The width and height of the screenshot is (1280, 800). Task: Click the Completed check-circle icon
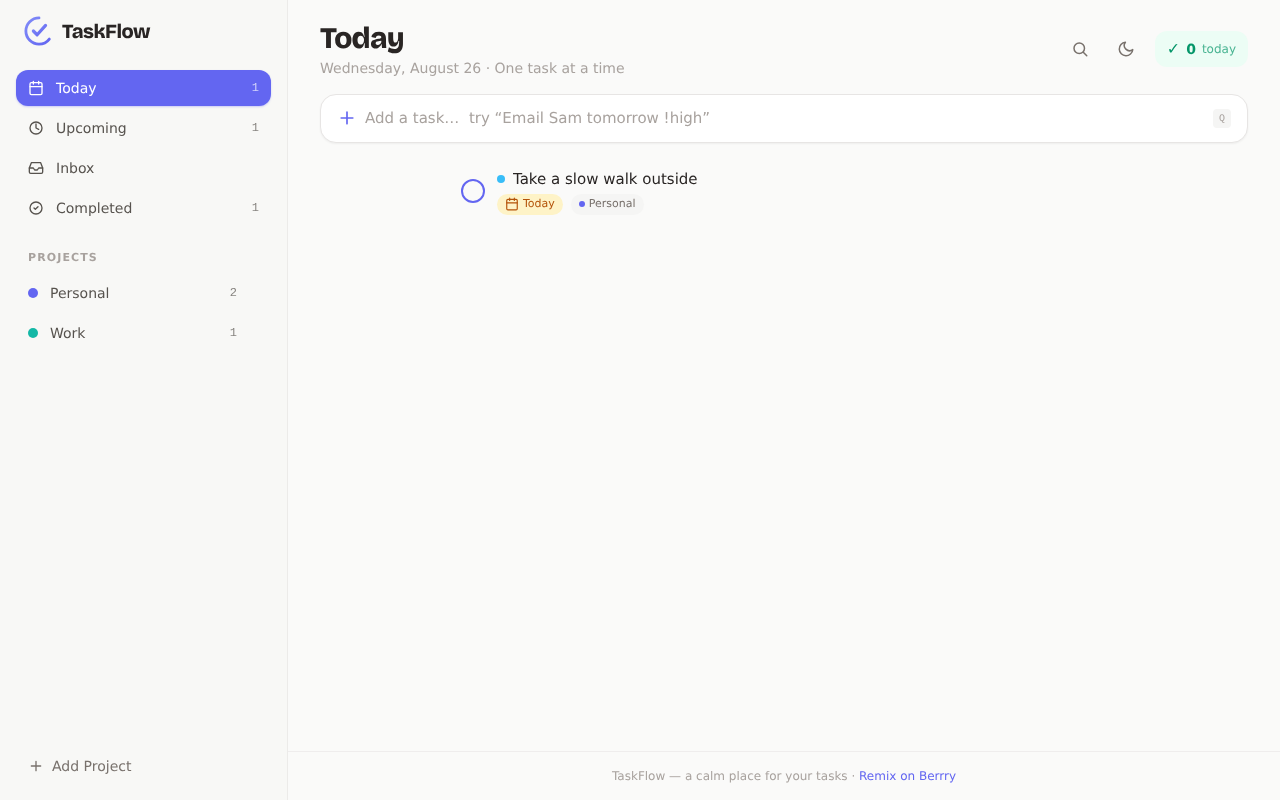click(36, 208)
